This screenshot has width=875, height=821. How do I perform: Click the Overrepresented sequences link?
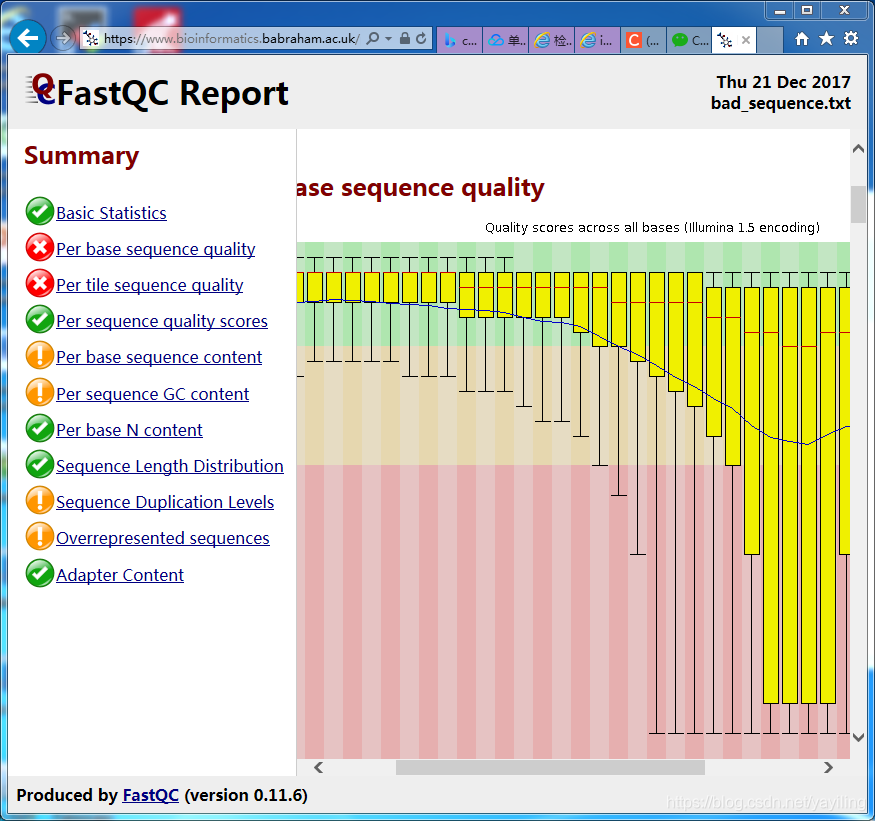162,538
